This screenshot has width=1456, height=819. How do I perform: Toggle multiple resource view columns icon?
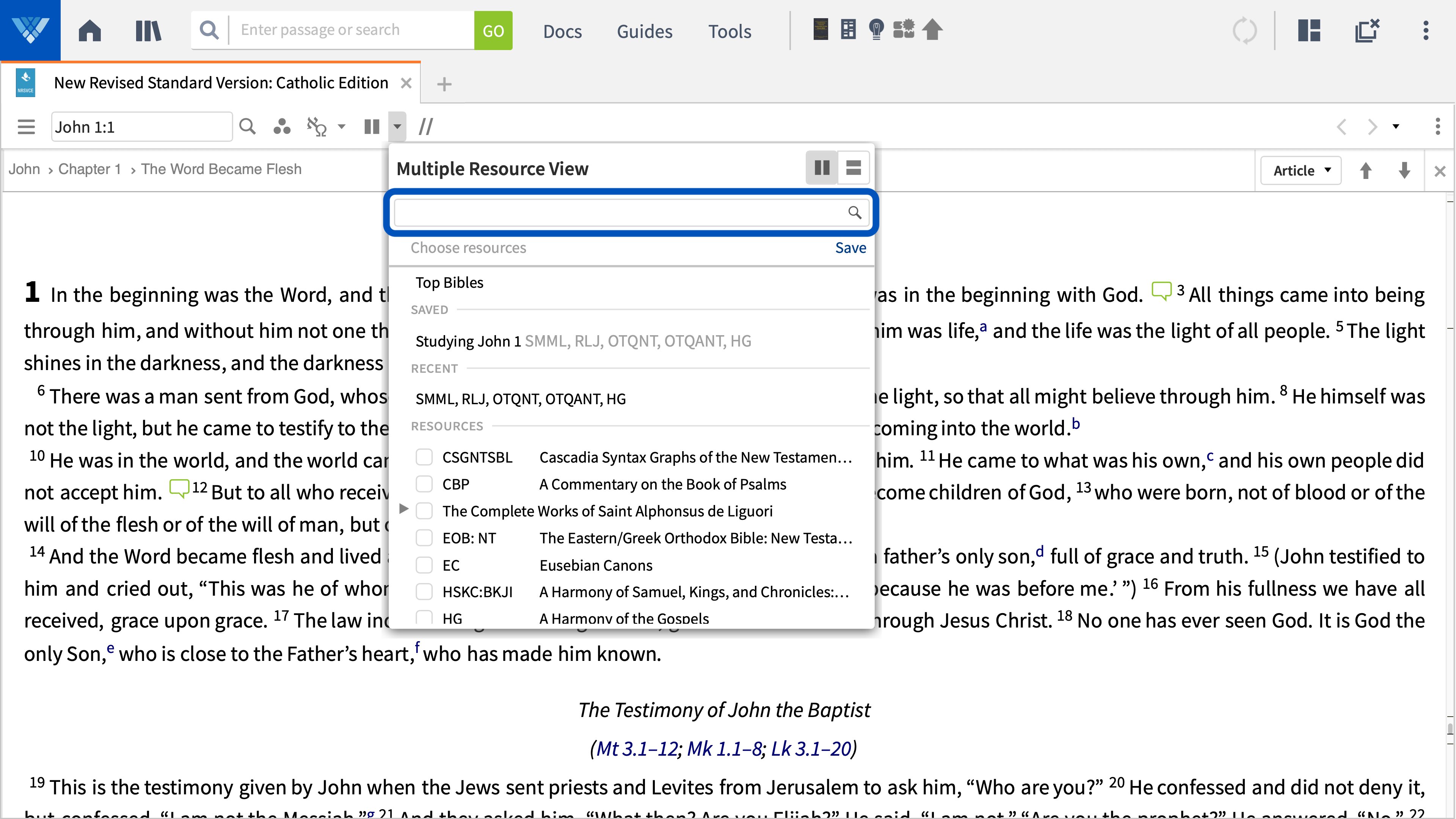[x=372, y=127]
